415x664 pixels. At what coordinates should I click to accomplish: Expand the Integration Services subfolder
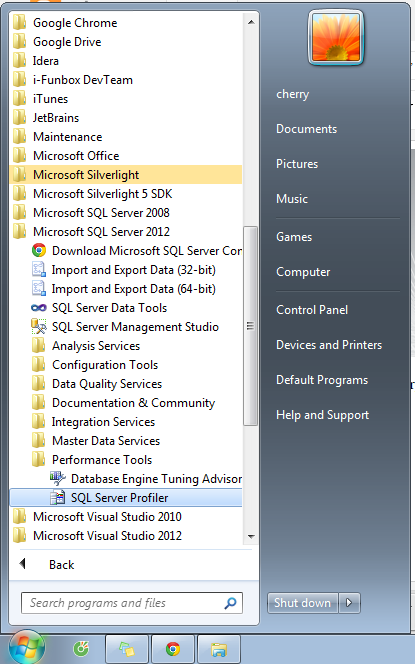tap(126, 422)
